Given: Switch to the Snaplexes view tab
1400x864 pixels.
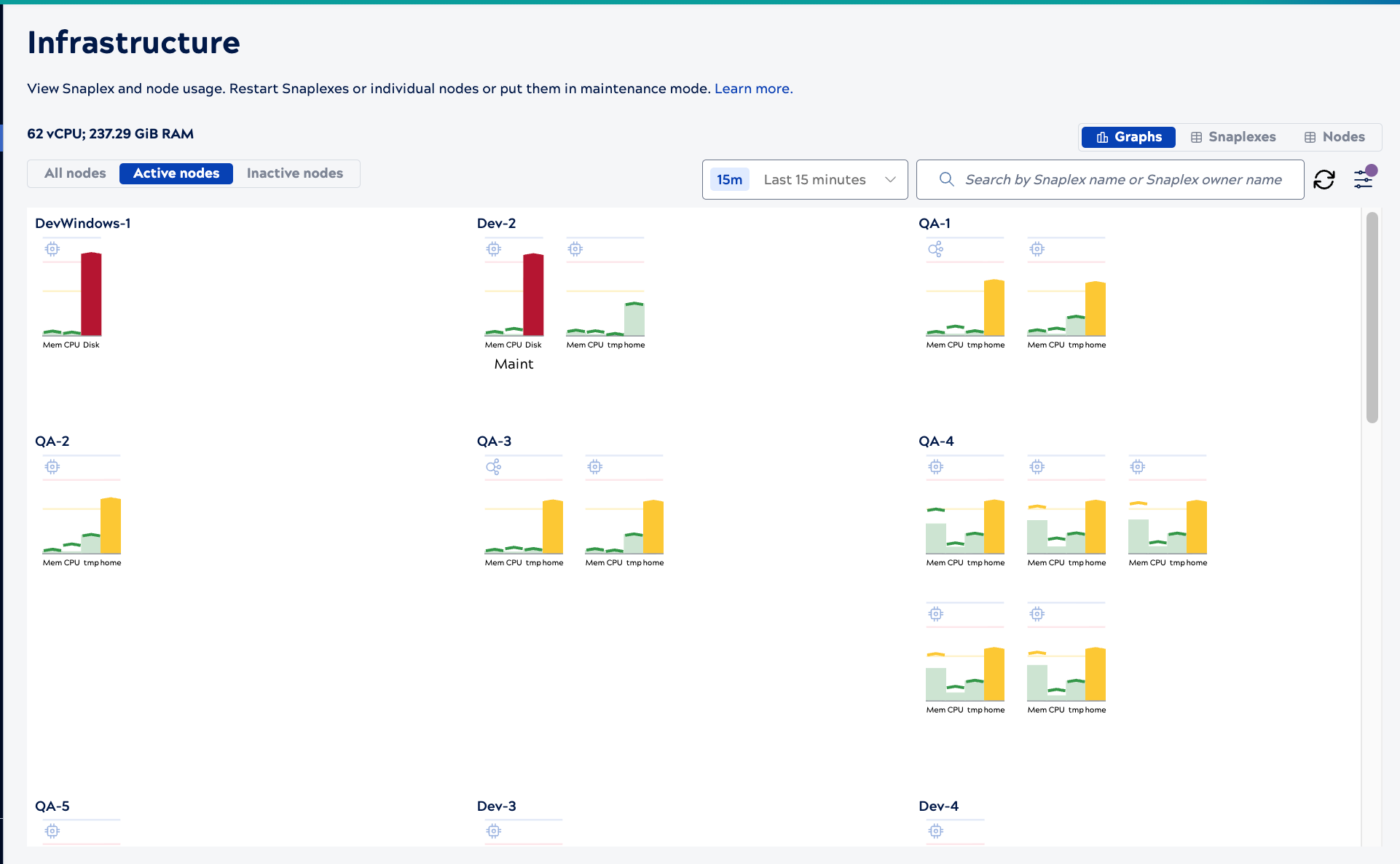Looking at the screenshot, I should (1233, 137).
